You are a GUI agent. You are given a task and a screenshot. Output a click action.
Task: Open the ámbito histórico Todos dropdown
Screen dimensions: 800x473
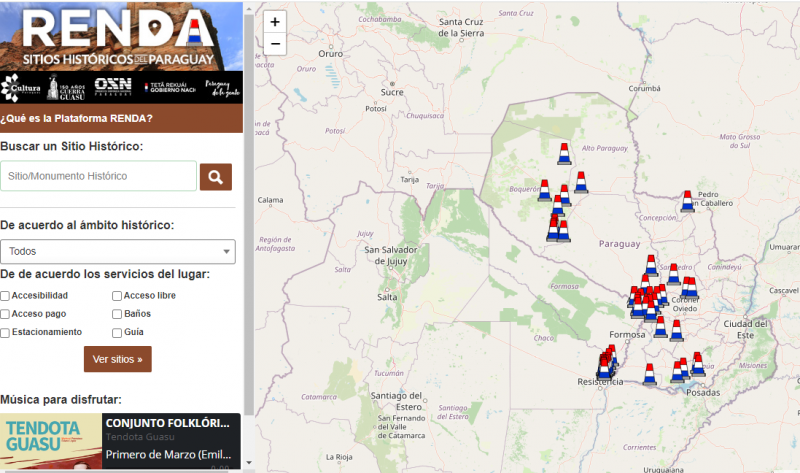tap(118, 252)
